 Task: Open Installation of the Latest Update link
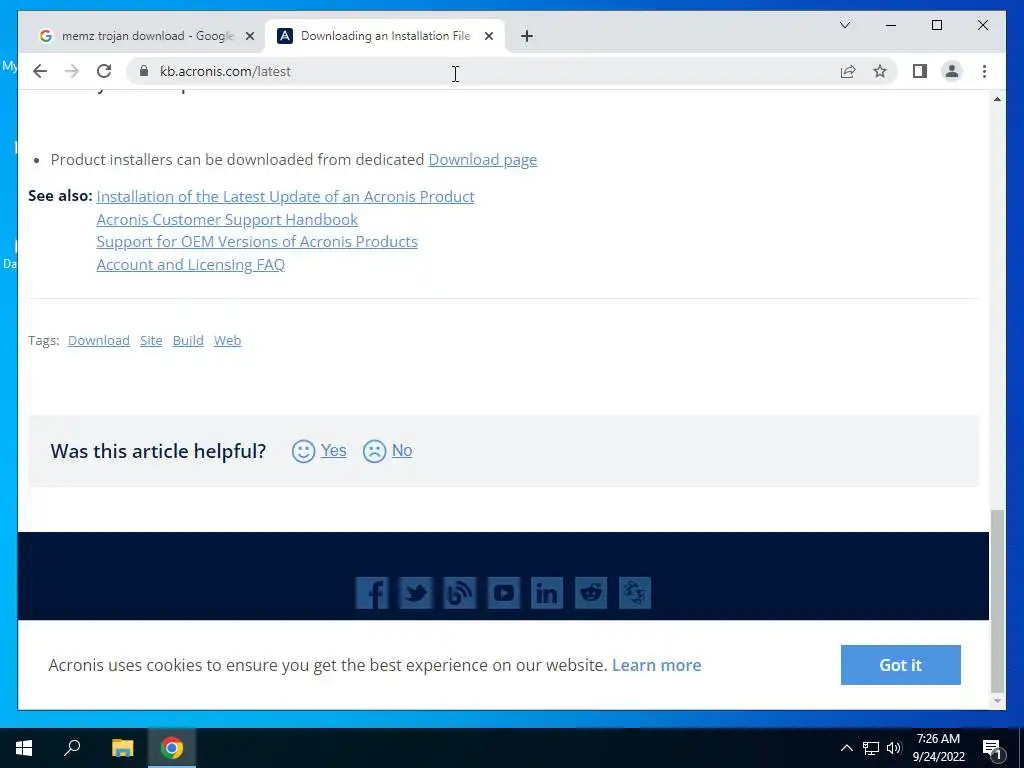coord(285,197)
